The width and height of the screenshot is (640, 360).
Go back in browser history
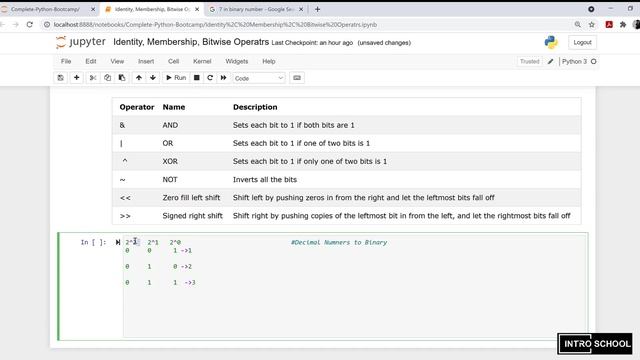tap(2, 24)
